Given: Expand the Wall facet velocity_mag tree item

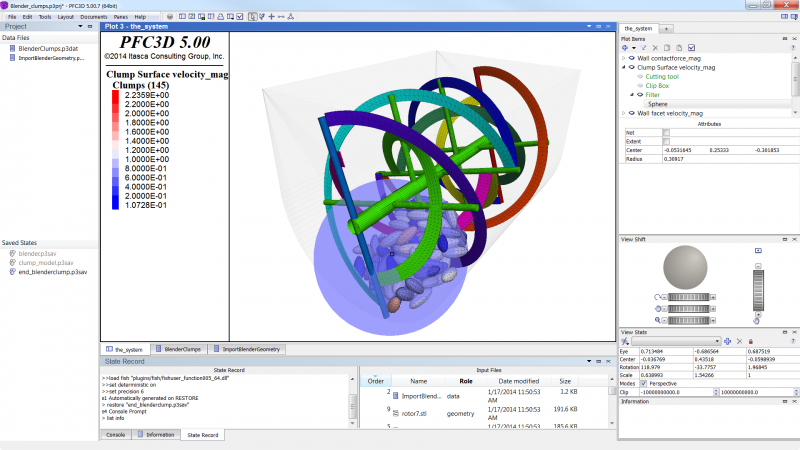Looking at the screenshot, I should tap(623, 113).
